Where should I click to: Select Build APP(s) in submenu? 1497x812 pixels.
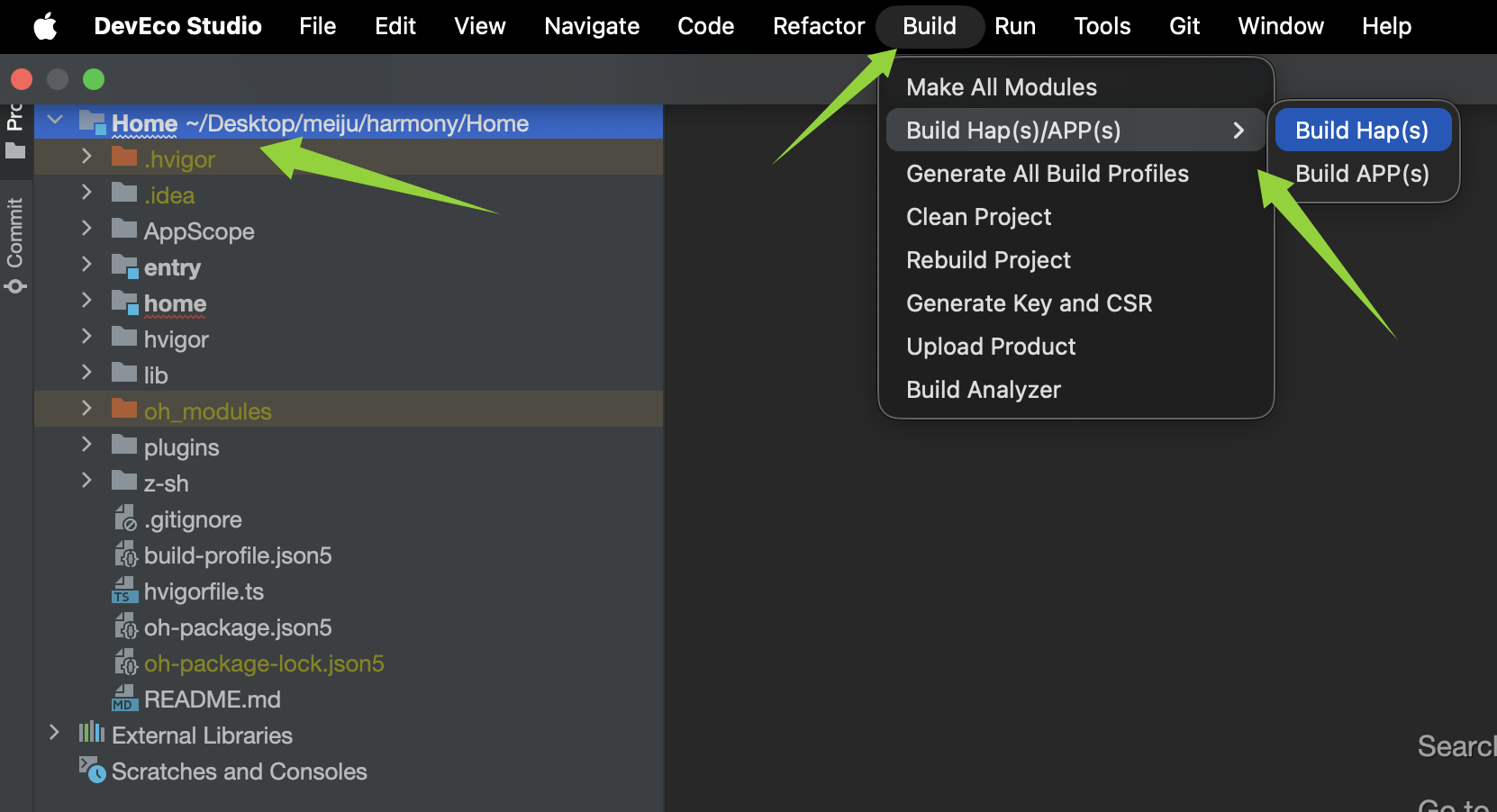[1363, 174]
